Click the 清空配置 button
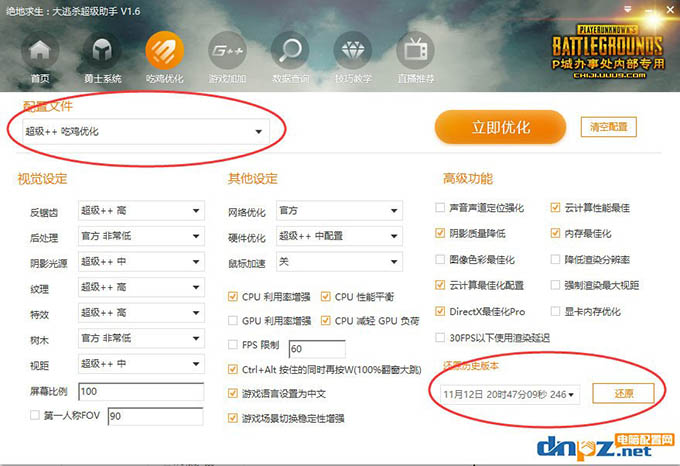This screenshot has height=466, width=680. (x=608, y=127)
